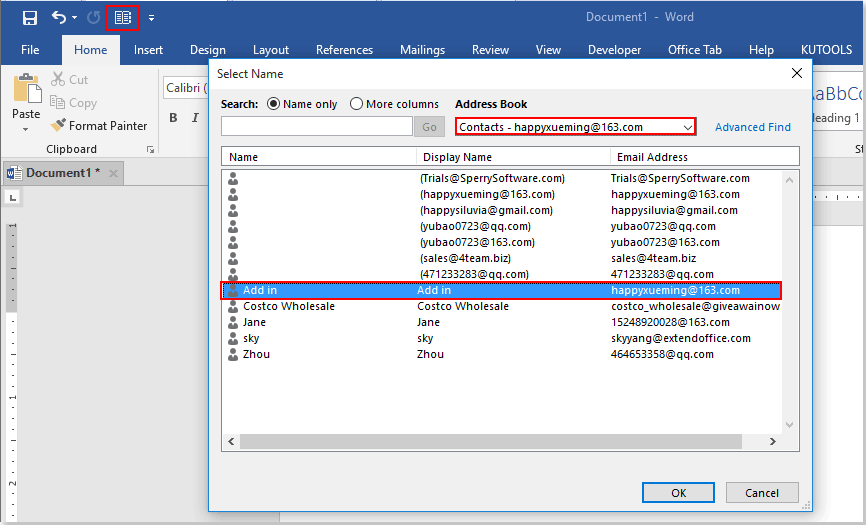Click the Undo arrow icon
The image size is (866, 525).
(x=59, y=18)
